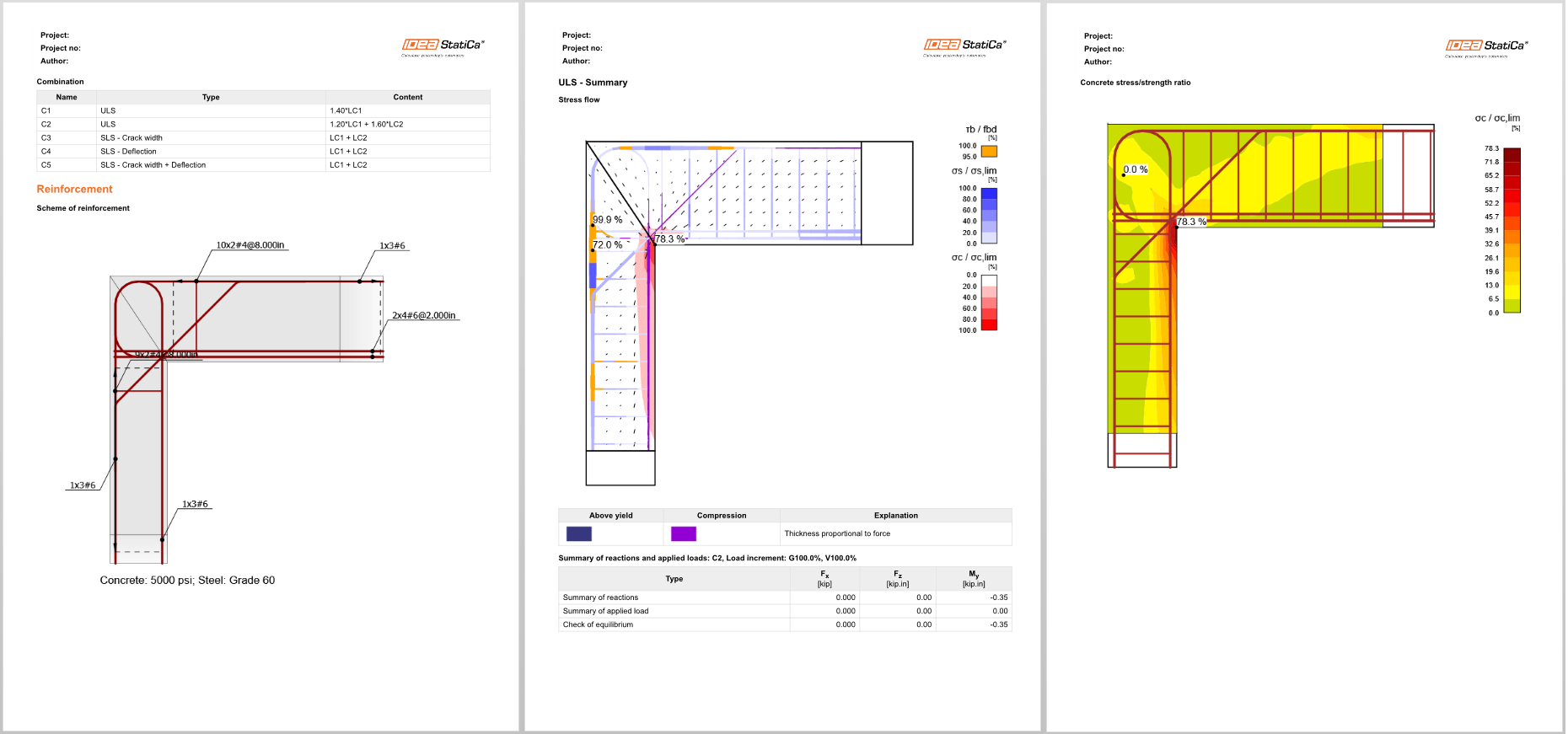Click the 99.9 % stress flow label
This screenshot has height=734, width=1568.
(x=607, y=220)
